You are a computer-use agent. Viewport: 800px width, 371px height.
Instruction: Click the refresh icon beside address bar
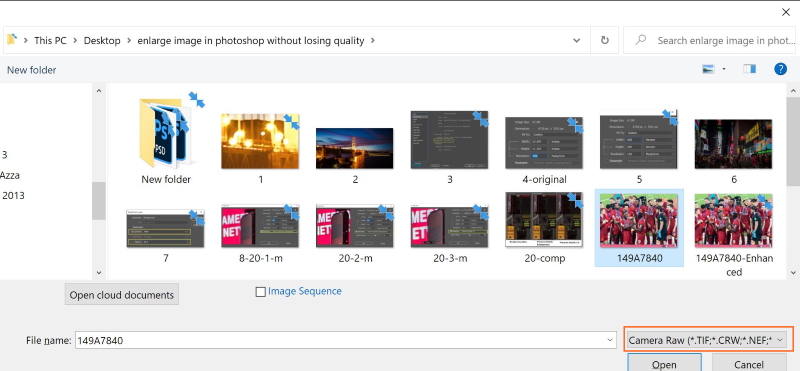pos(605,40)
